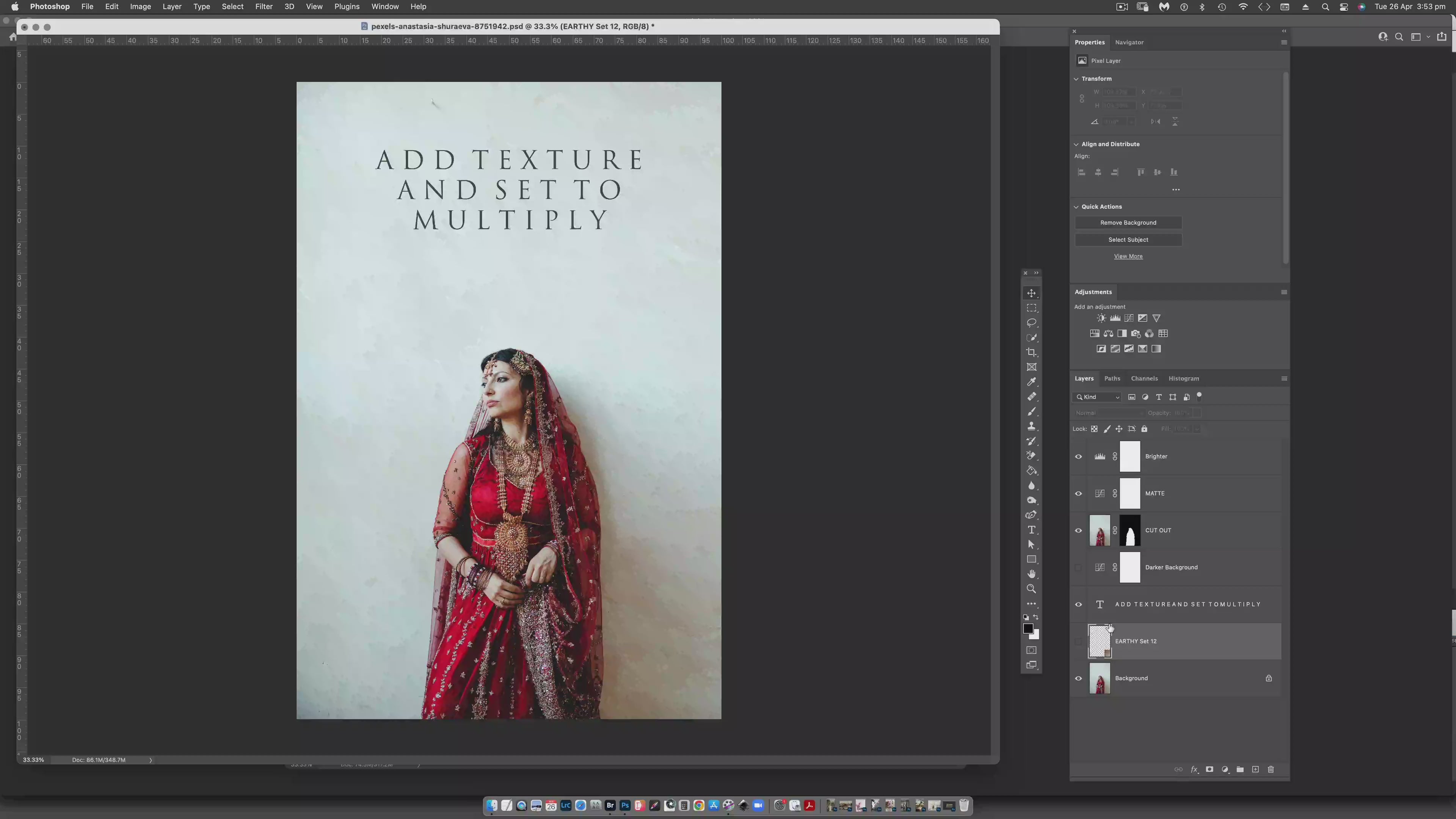Show the EARTHY Set 12 layer

[1078, 642]
